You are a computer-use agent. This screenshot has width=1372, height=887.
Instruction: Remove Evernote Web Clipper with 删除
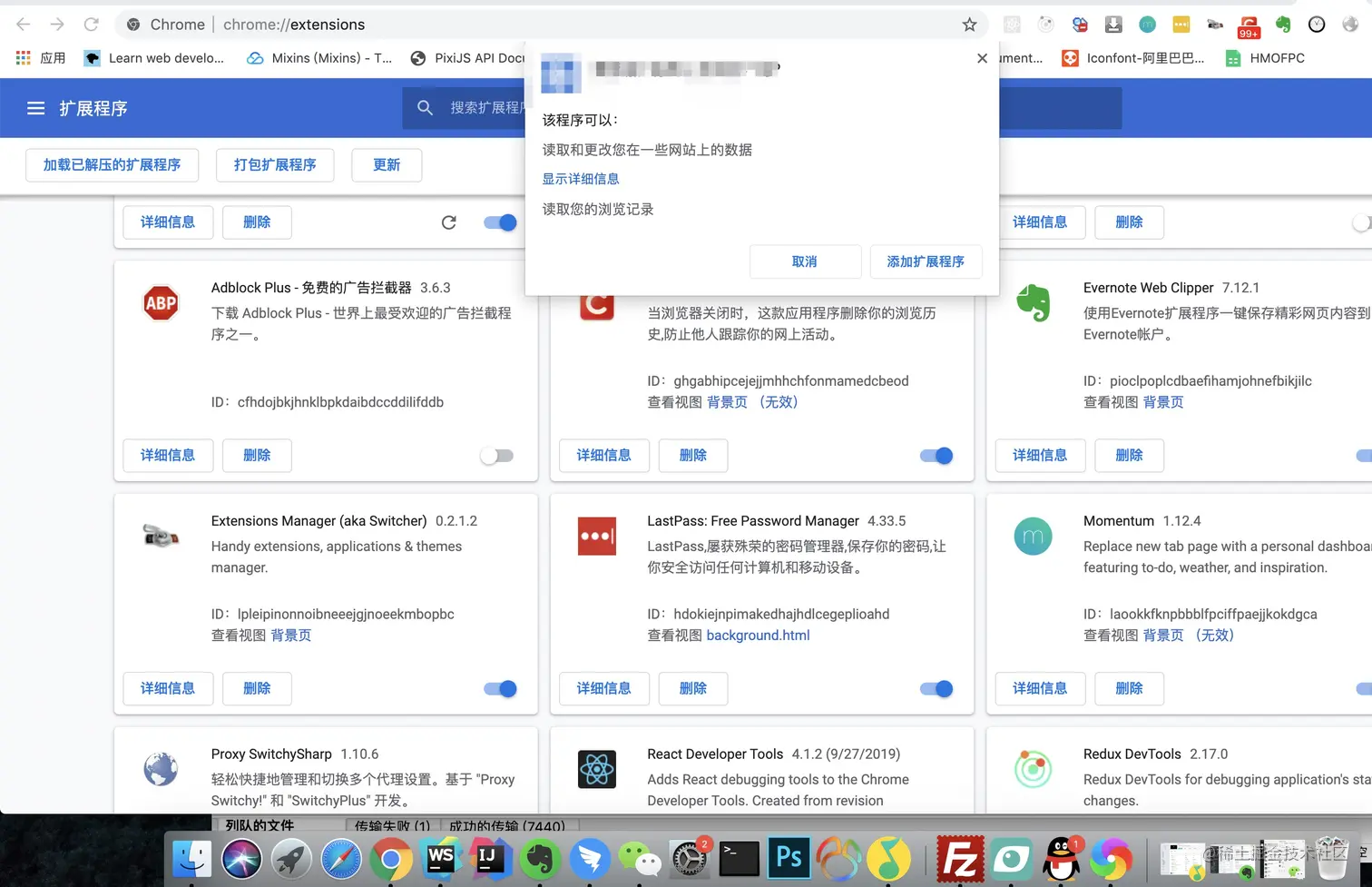1129,456
